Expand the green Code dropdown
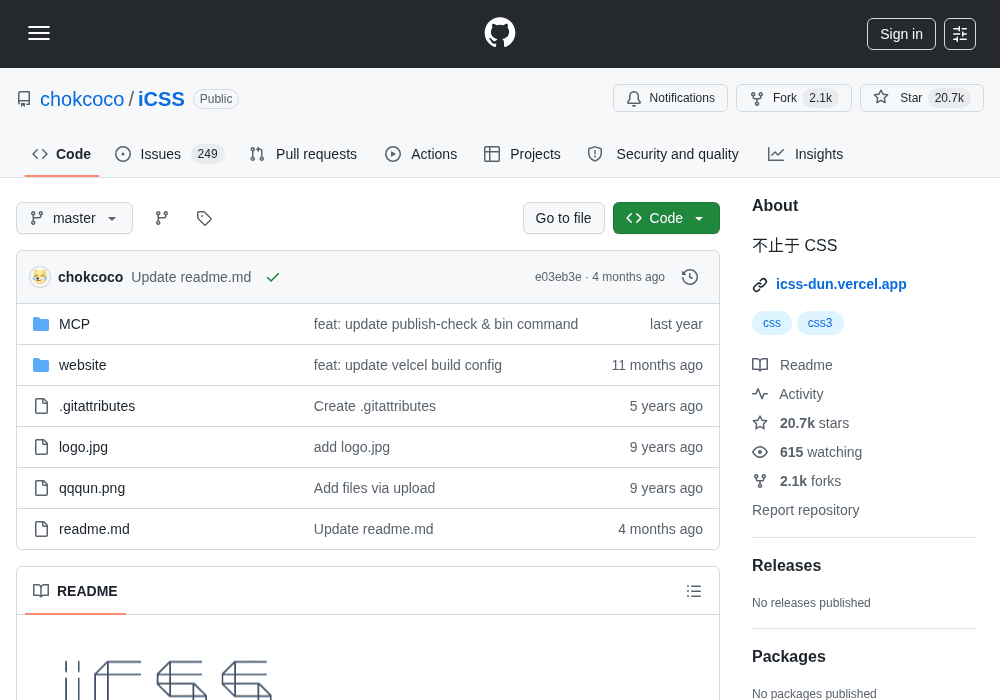 (x=666, y=218)
